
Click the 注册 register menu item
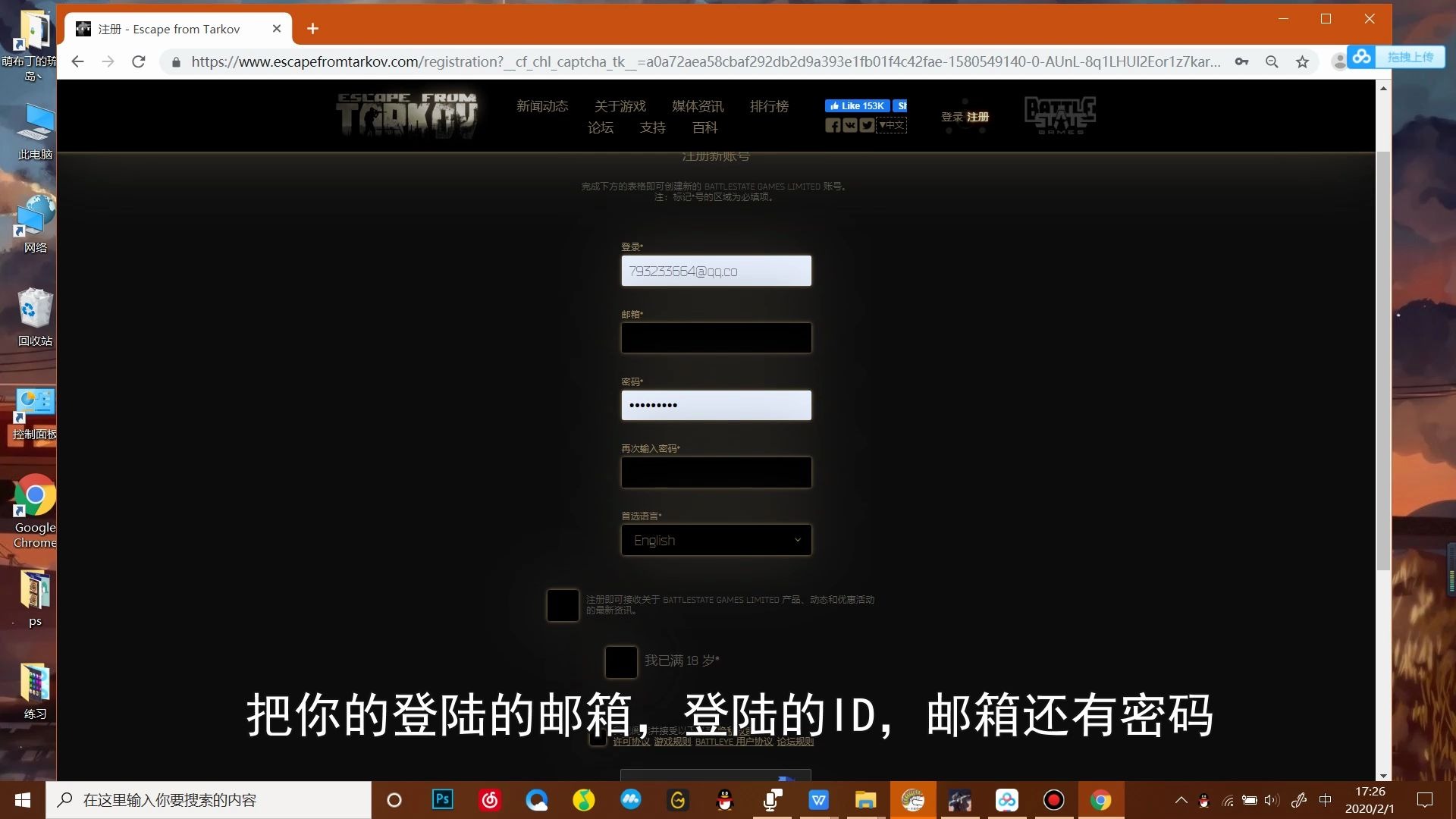pos(978,117)
